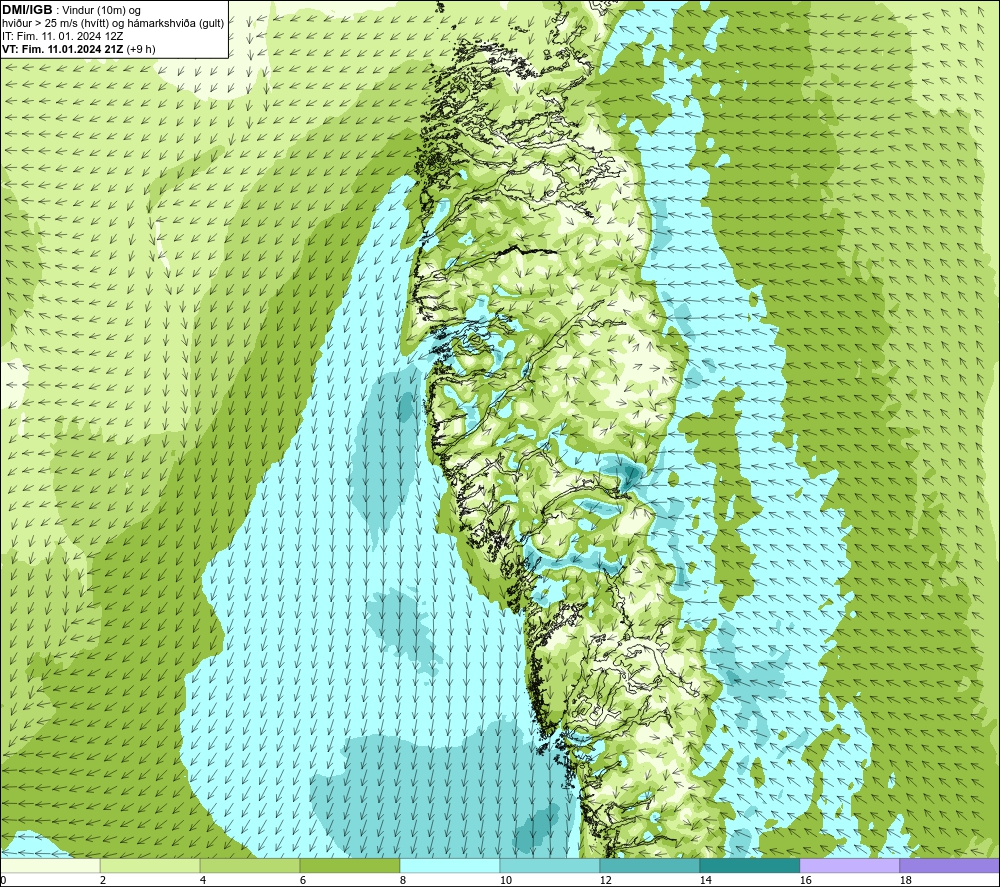
Task: Click the 2-4 m/s light green legend swatch
Action: [150, 865]
